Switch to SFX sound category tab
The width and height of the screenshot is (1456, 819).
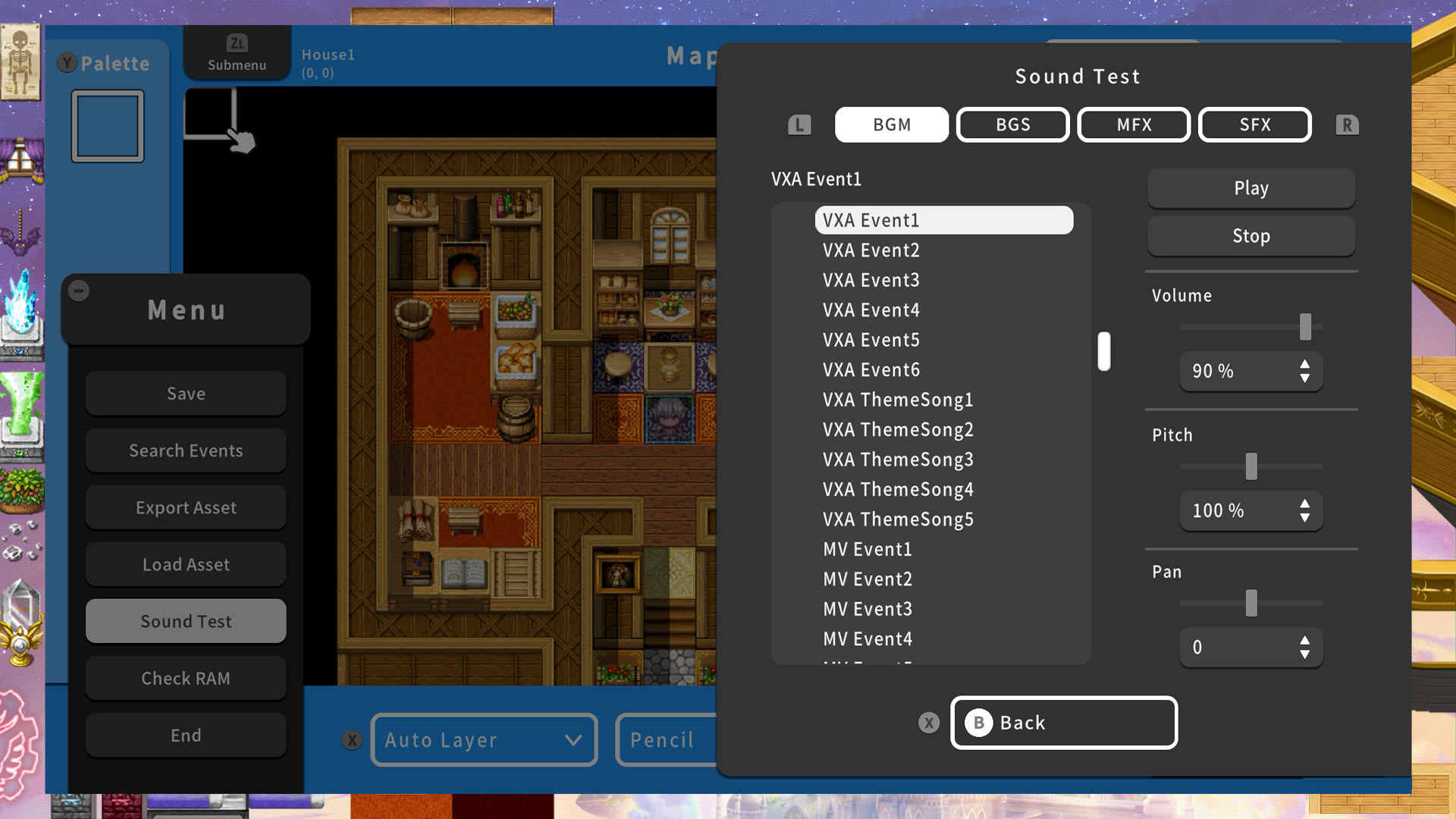1253,124
